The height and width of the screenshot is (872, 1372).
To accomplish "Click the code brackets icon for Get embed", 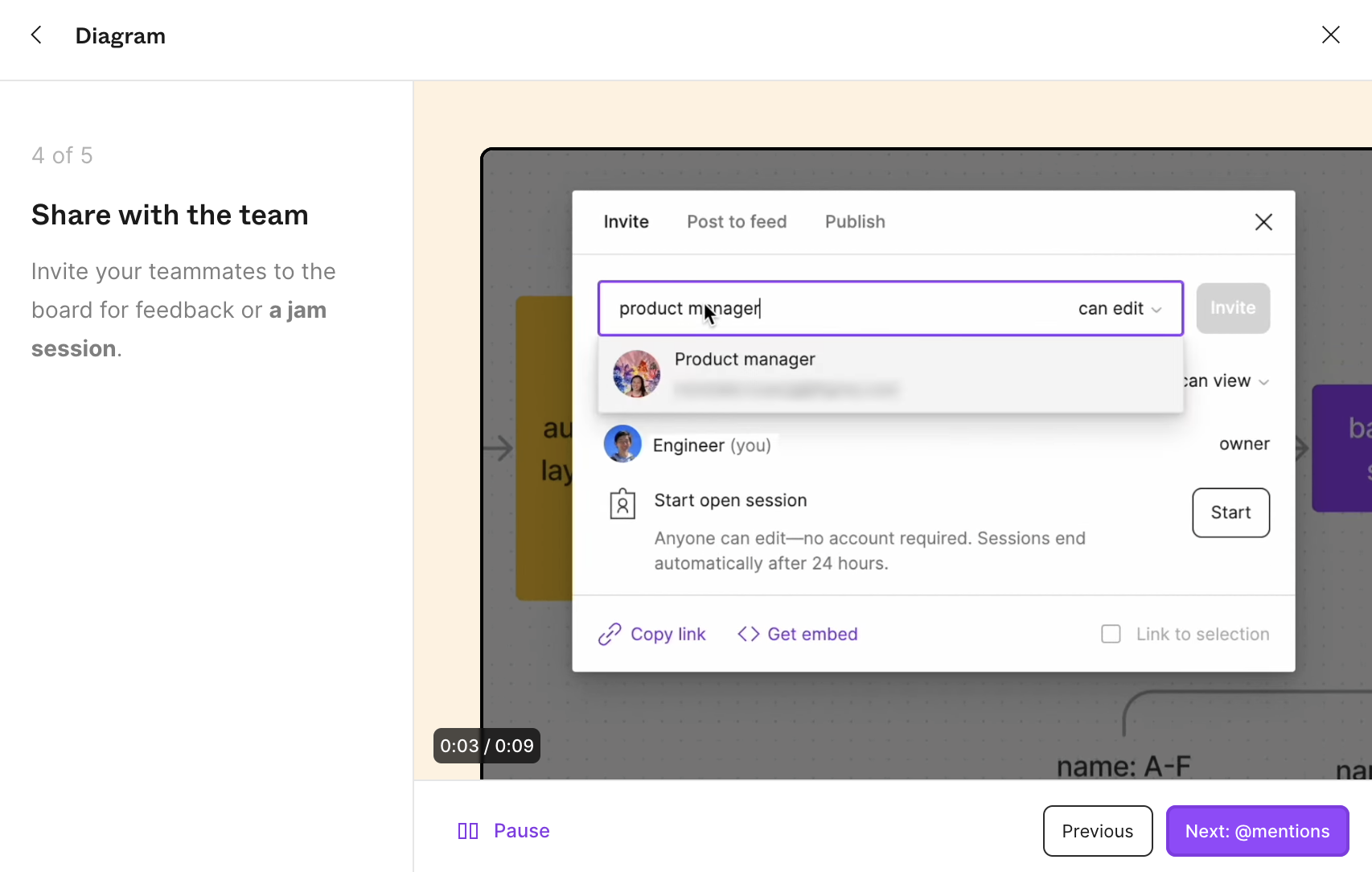I will (x=748, y=635).
